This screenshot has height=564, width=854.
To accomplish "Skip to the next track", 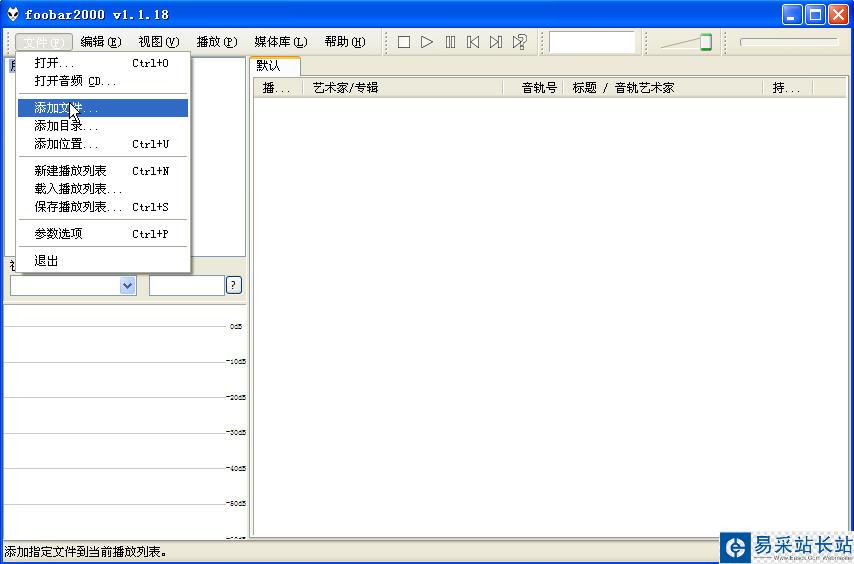I will point(496,42).
